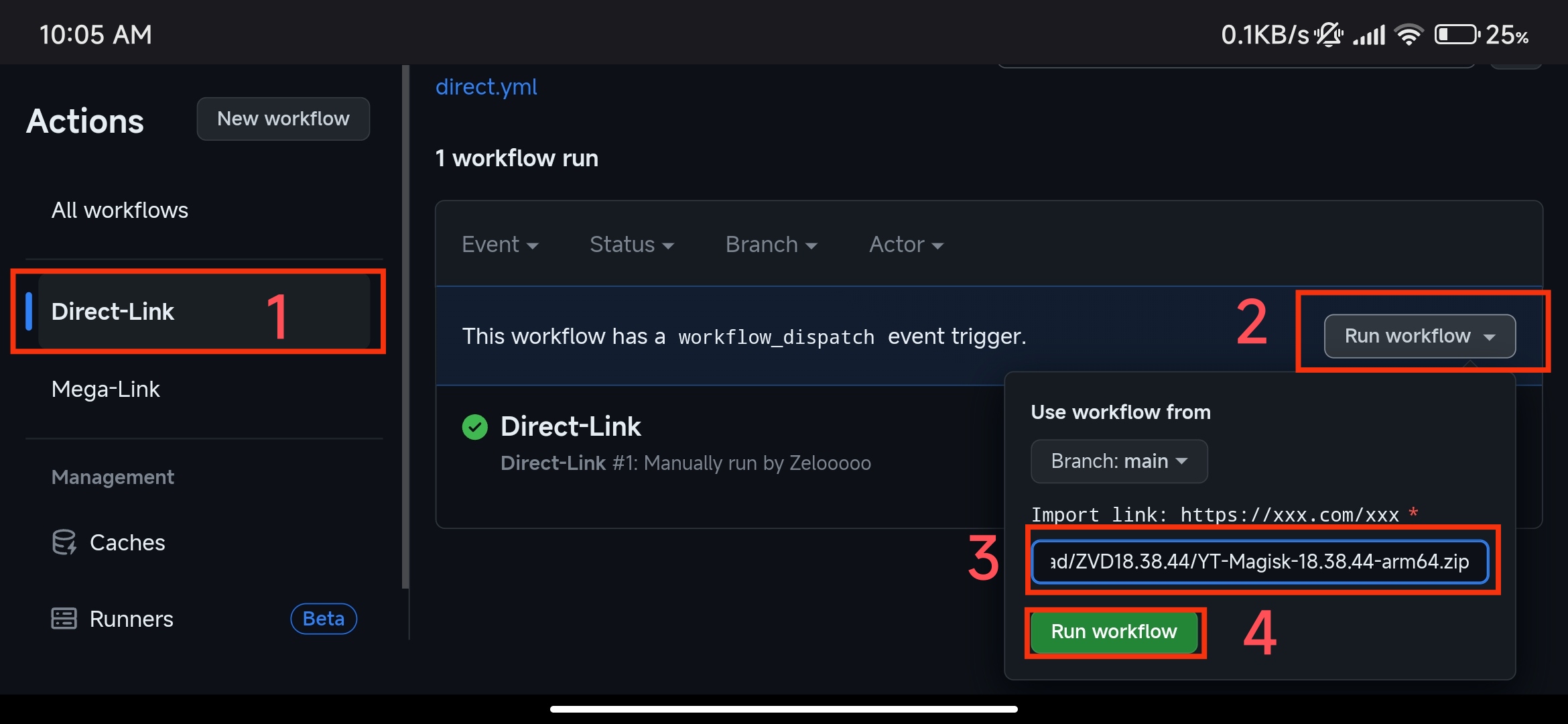Open the Direct-Link workflow in sidebar
Viewport: 1568px width, 724px height.
(113, 312)
